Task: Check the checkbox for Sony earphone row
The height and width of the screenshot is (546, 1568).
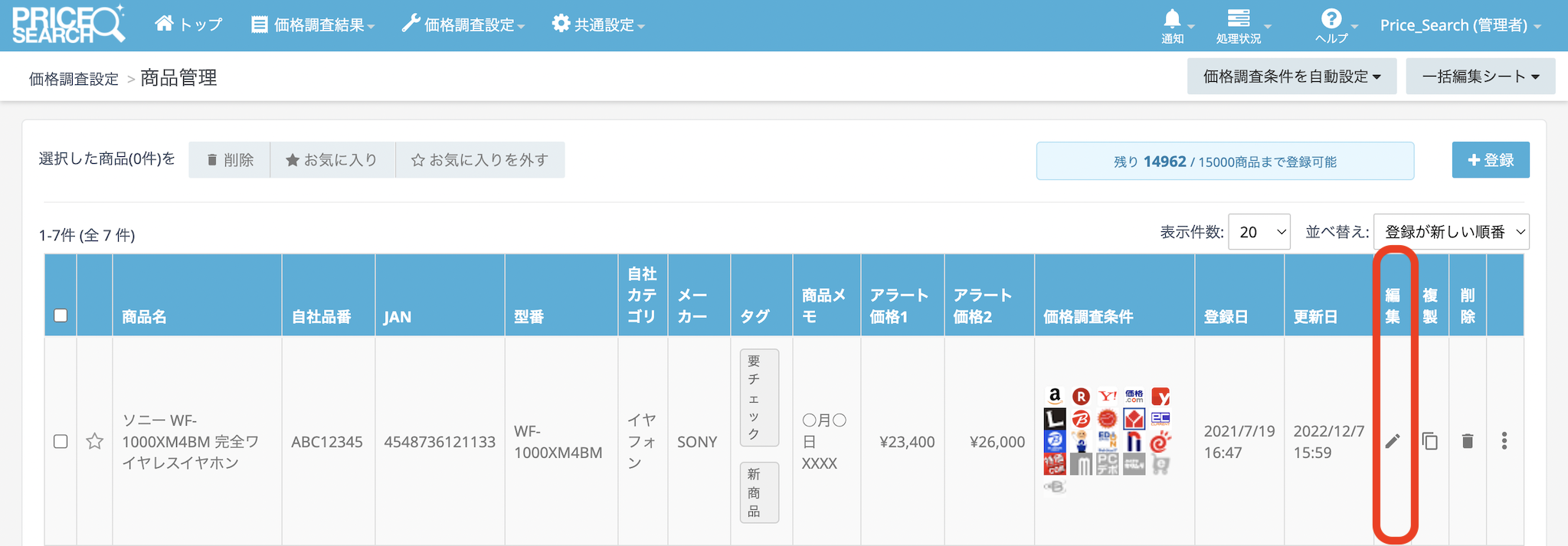Action: [x=61, y=441]
